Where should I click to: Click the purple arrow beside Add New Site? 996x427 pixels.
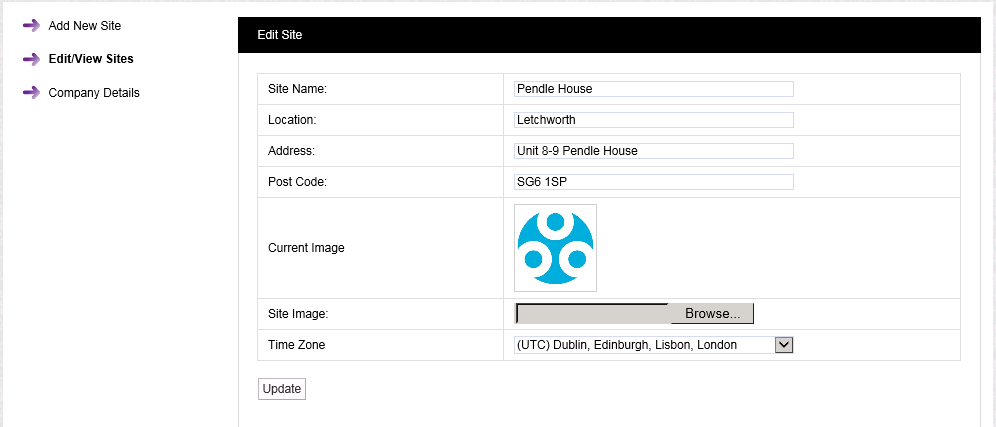[31, 25]
